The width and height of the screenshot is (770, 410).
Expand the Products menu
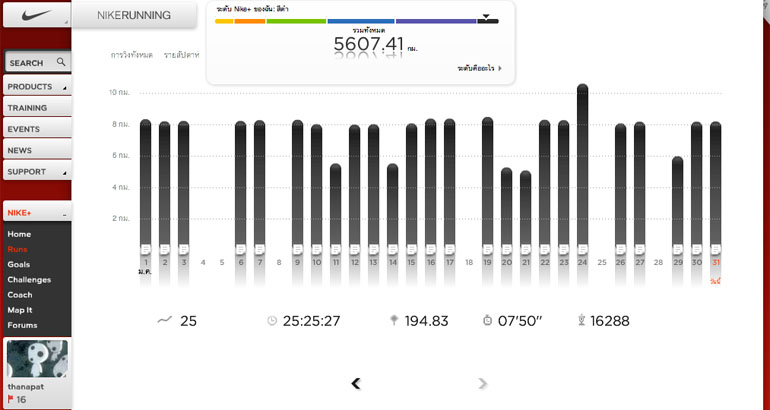pos(36,87)
